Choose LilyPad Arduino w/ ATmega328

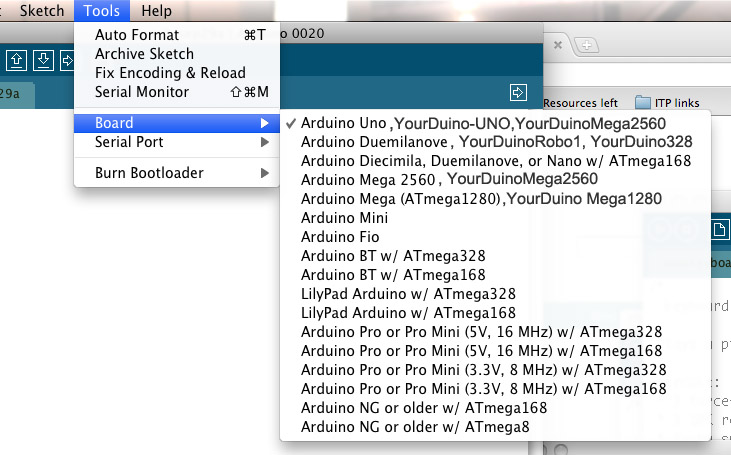pos(495,294)
